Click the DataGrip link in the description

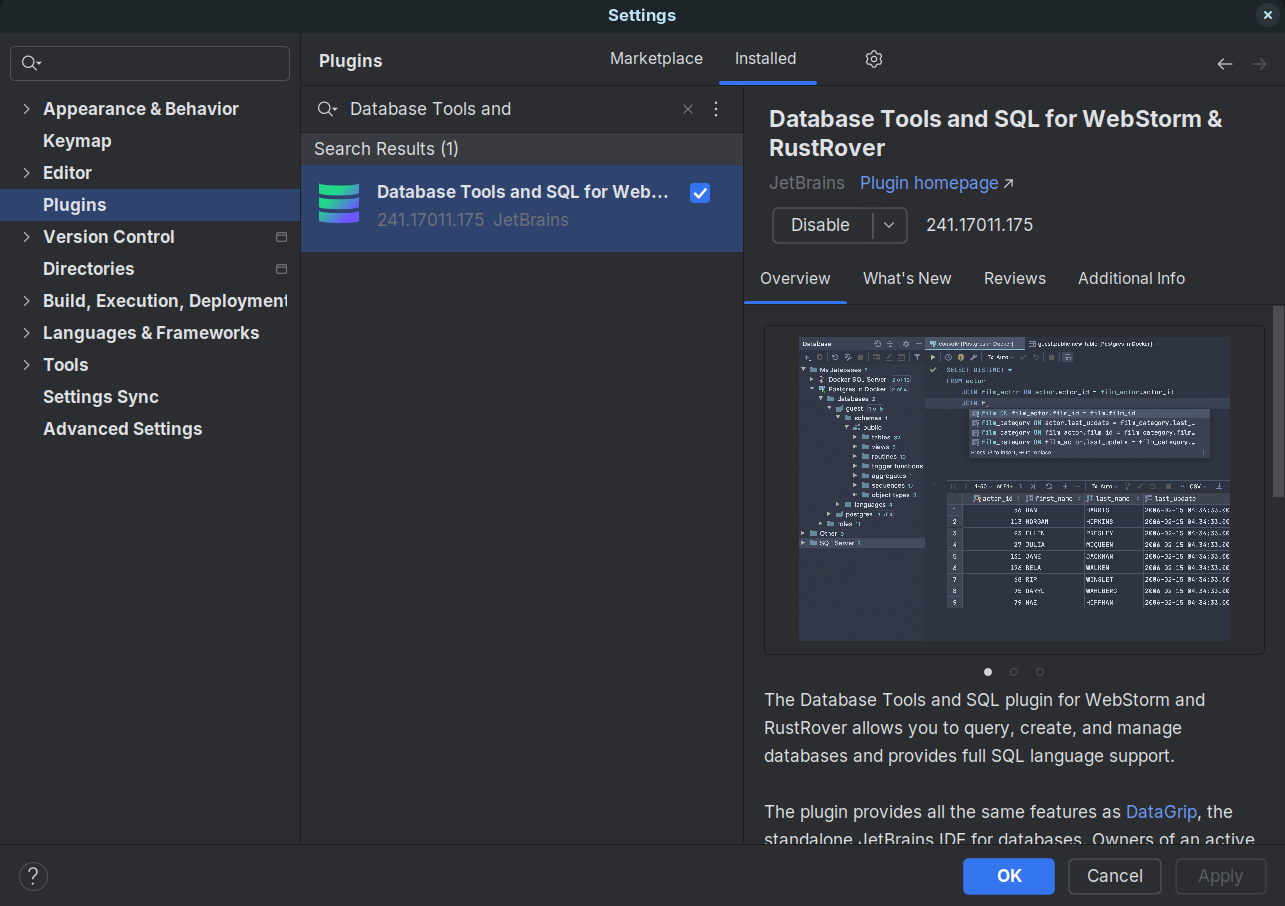(x=1161, y=812)
